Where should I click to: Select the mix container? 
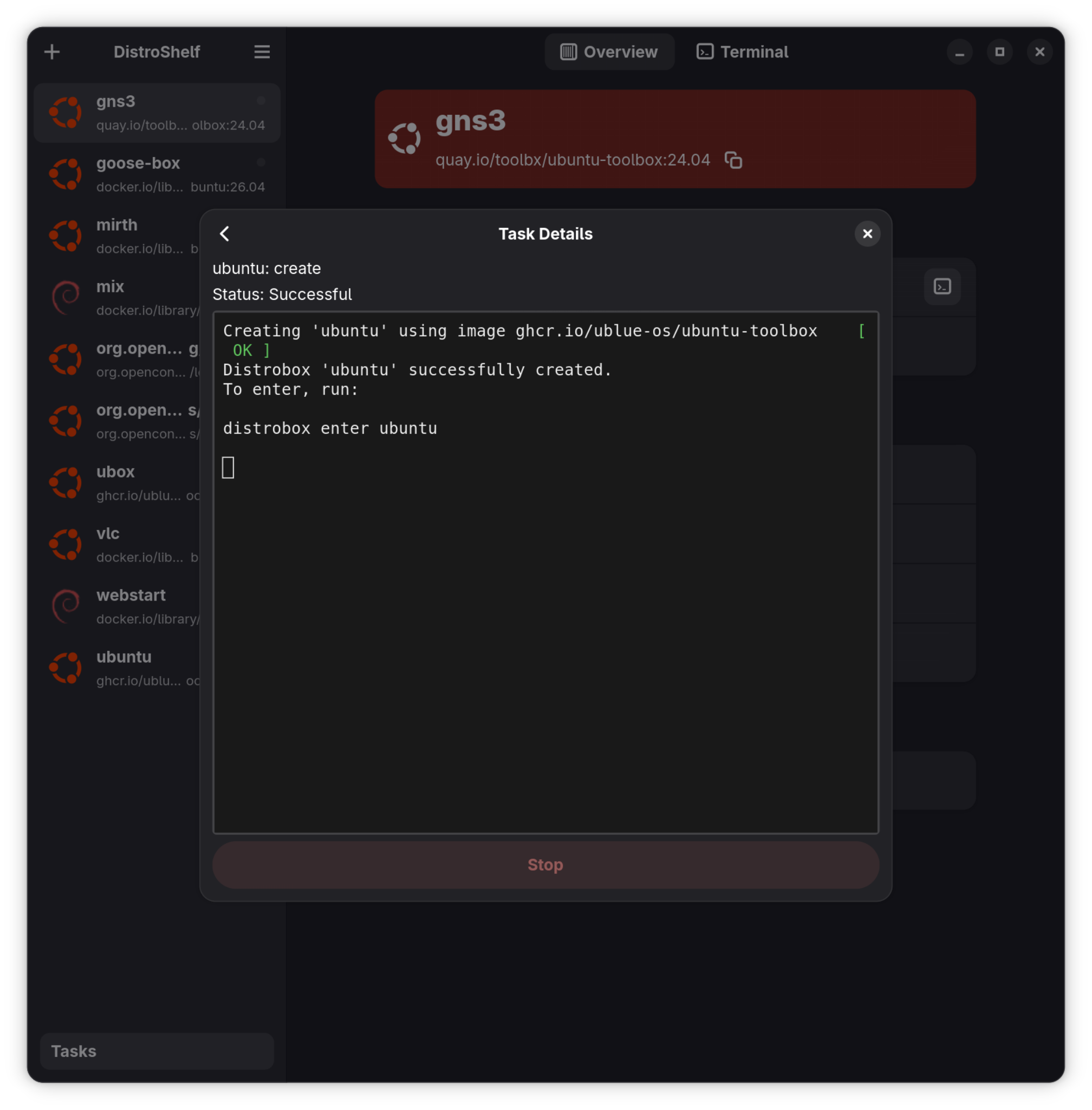pyautogui.click(x=118, y=298)
